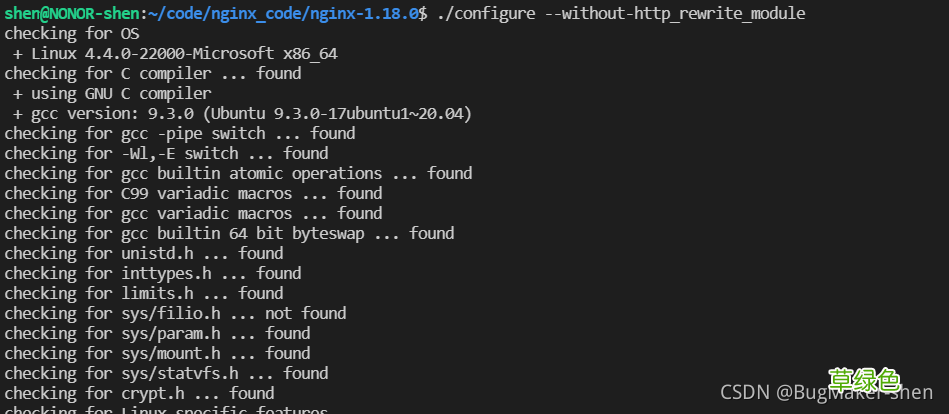Click the gcc version 9.3.0 line
Screen dimensions: 949x414
click(243, 113)
